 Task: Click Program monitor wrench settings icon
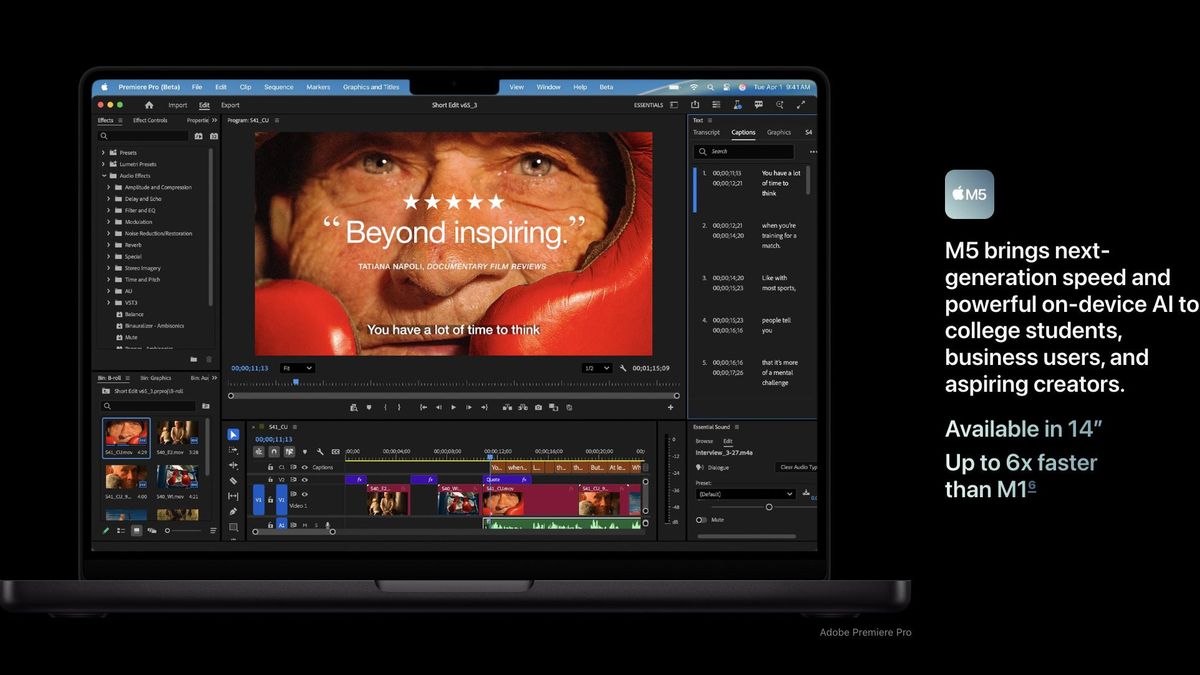point(623,368)
